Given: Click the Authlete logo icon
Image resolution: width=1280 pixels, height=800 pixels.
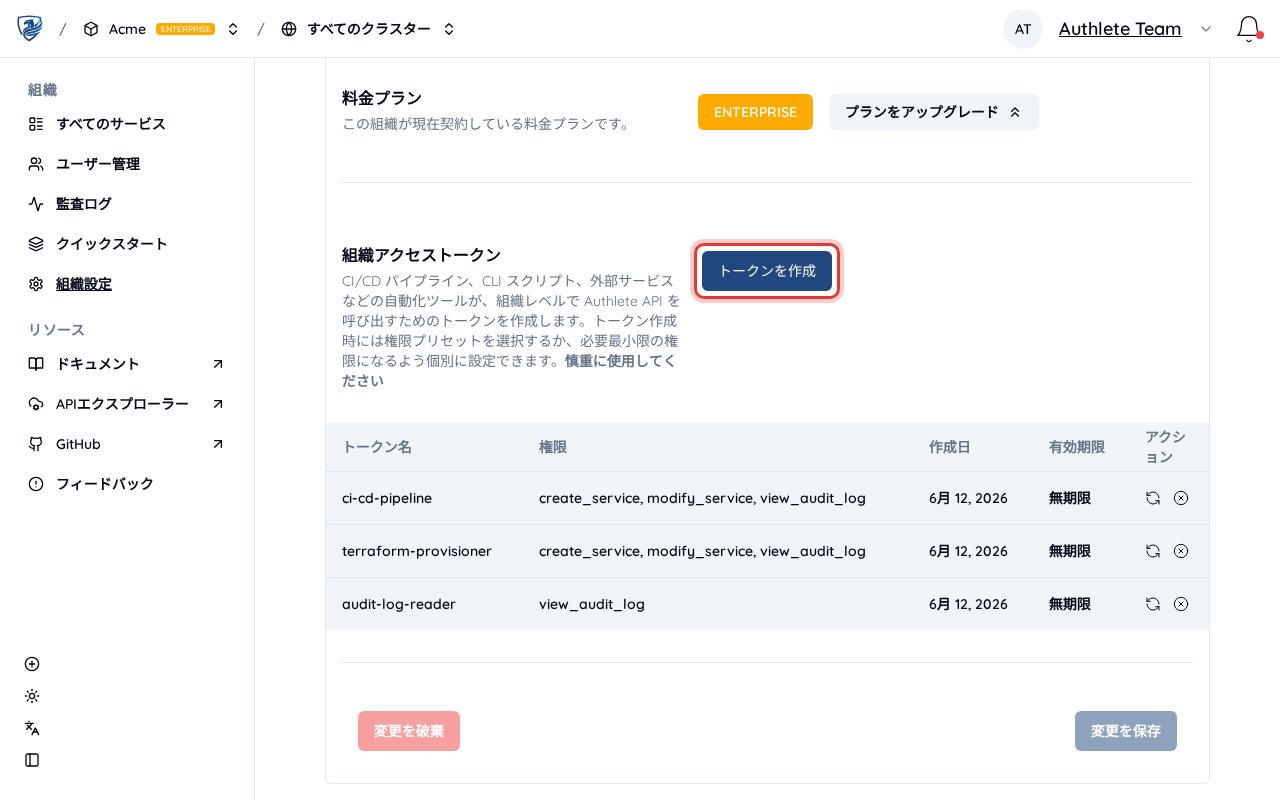Looking at the screenshot, I should tap(30, 29).
